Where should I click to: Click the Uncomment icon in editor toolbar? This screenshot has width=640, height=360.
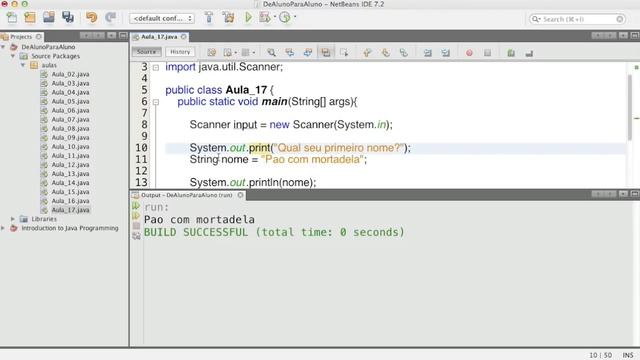pyautogui.click(x=529, y=53)
